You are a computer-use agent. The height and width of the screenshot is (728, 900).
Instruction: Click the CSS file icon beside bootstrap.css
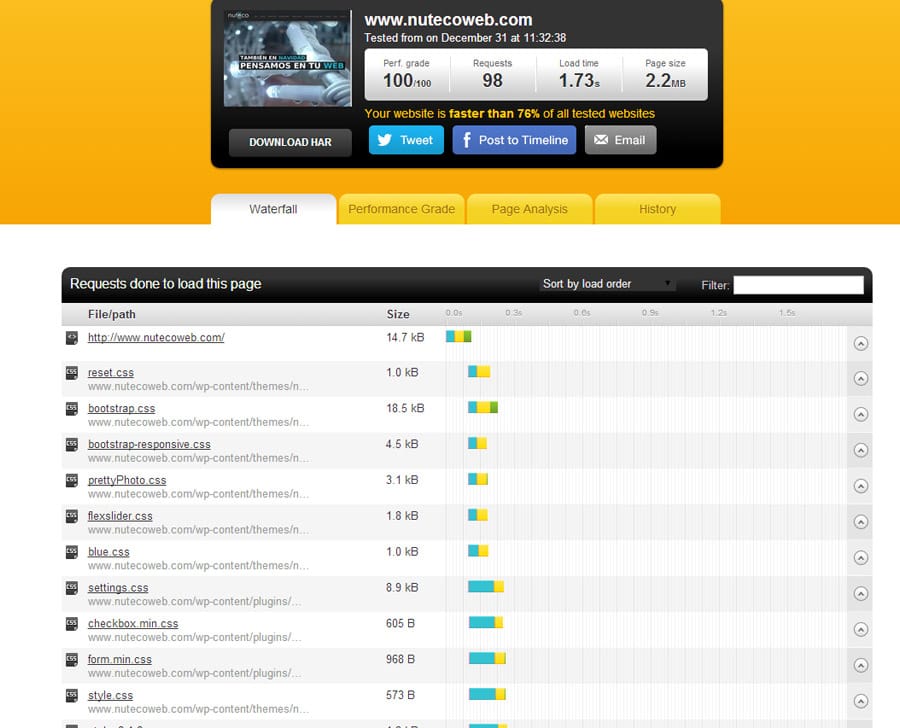tap(72, 409)
